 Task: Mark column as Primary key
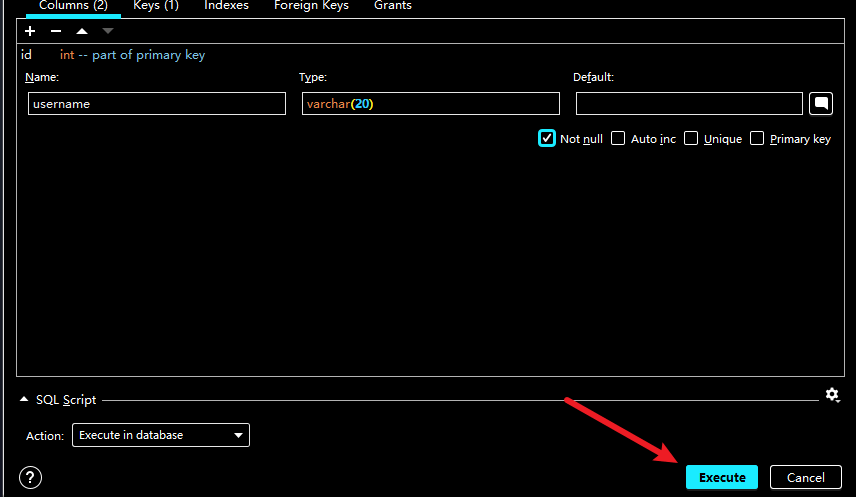(x=757, y=139)
